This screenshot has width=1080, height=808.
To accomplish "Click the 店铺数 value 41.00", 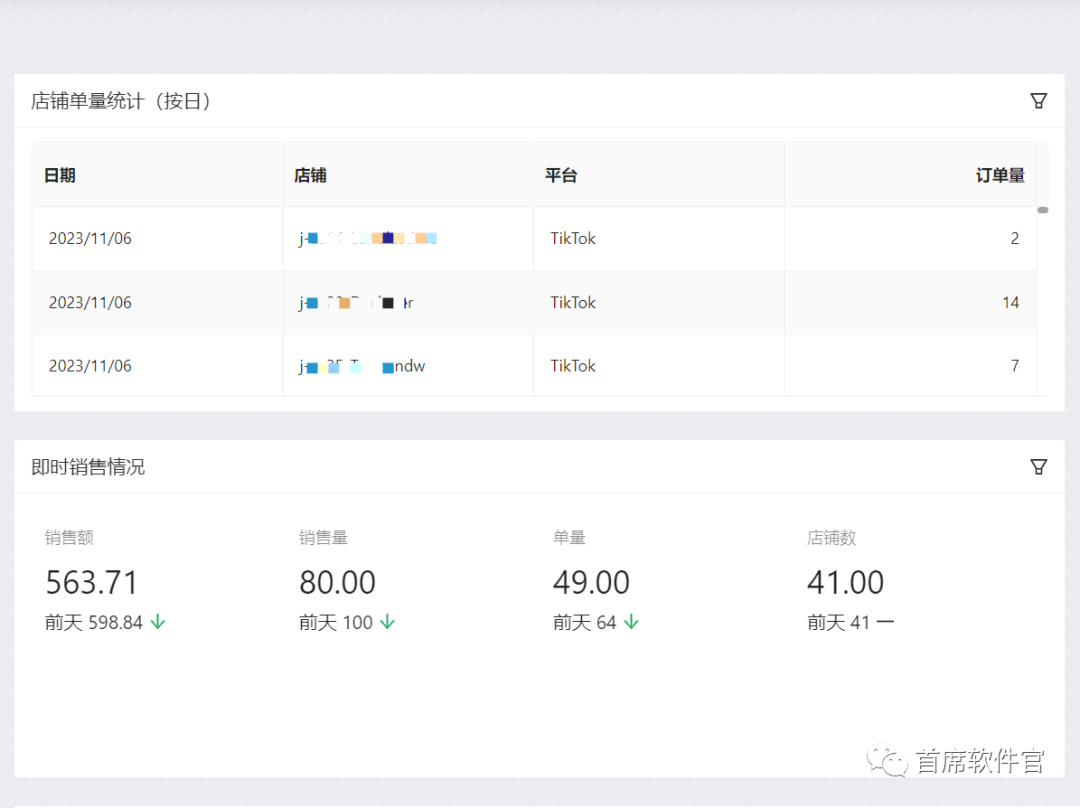I will click(x=845, y=582).
